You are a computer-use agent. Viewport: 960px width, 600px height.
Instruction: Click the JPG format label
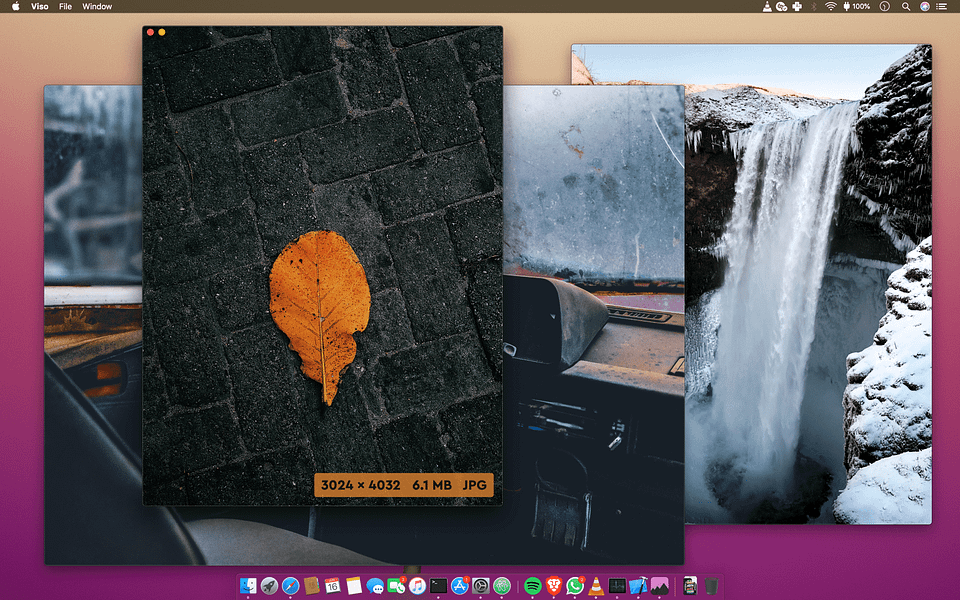coord(474,485)
